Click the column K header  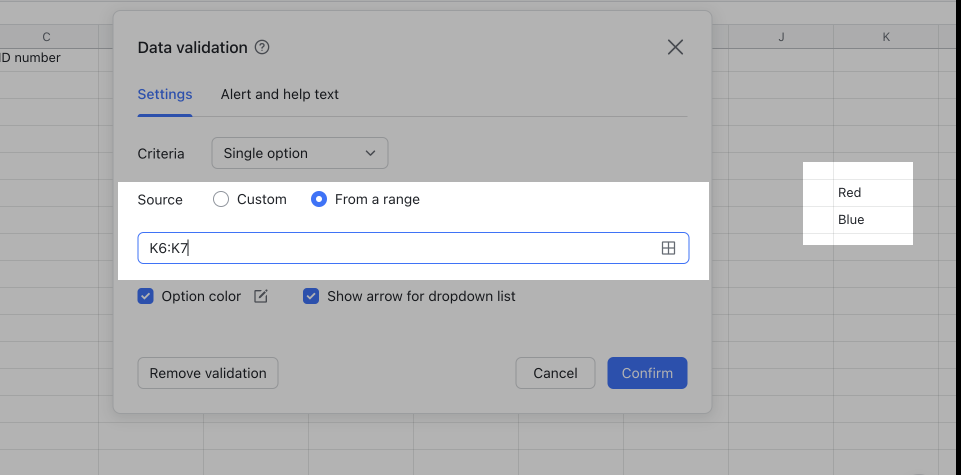[886, 37]
